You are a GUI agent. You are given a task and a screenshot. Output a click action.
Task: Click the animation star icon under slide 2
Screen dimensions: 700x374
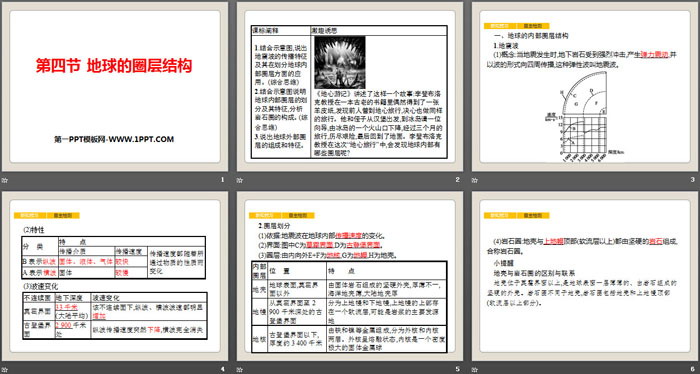pyautogui.click(x=240, y=181)
